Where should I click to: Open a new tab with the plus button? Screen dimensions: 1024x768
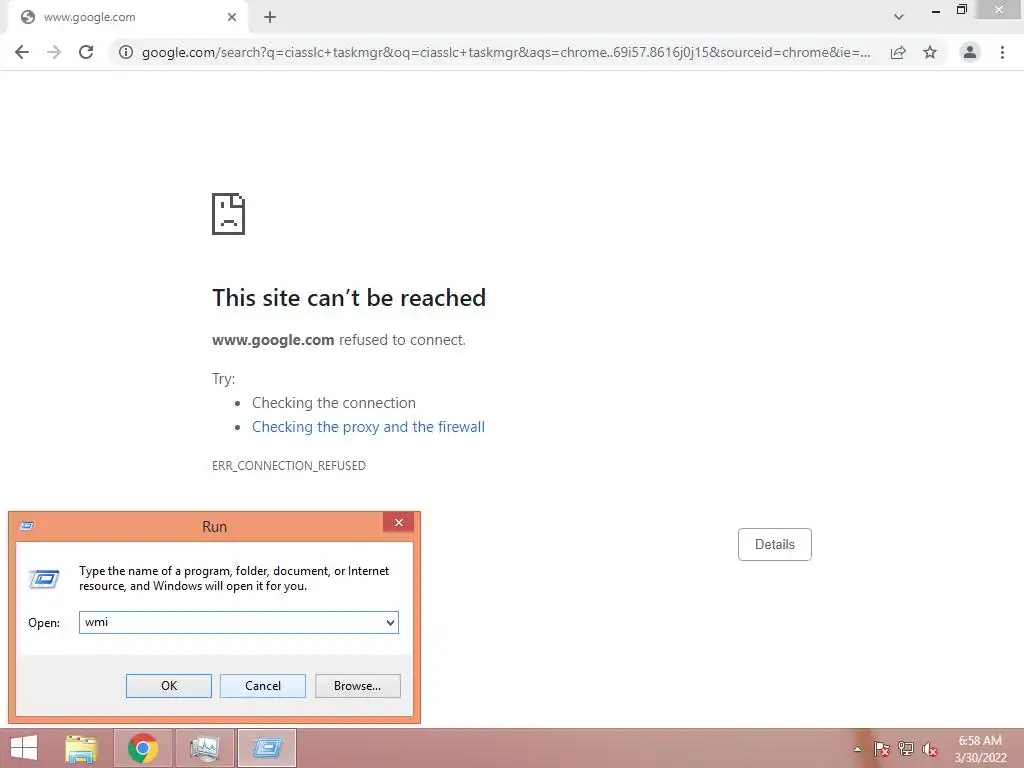(270, 17)
